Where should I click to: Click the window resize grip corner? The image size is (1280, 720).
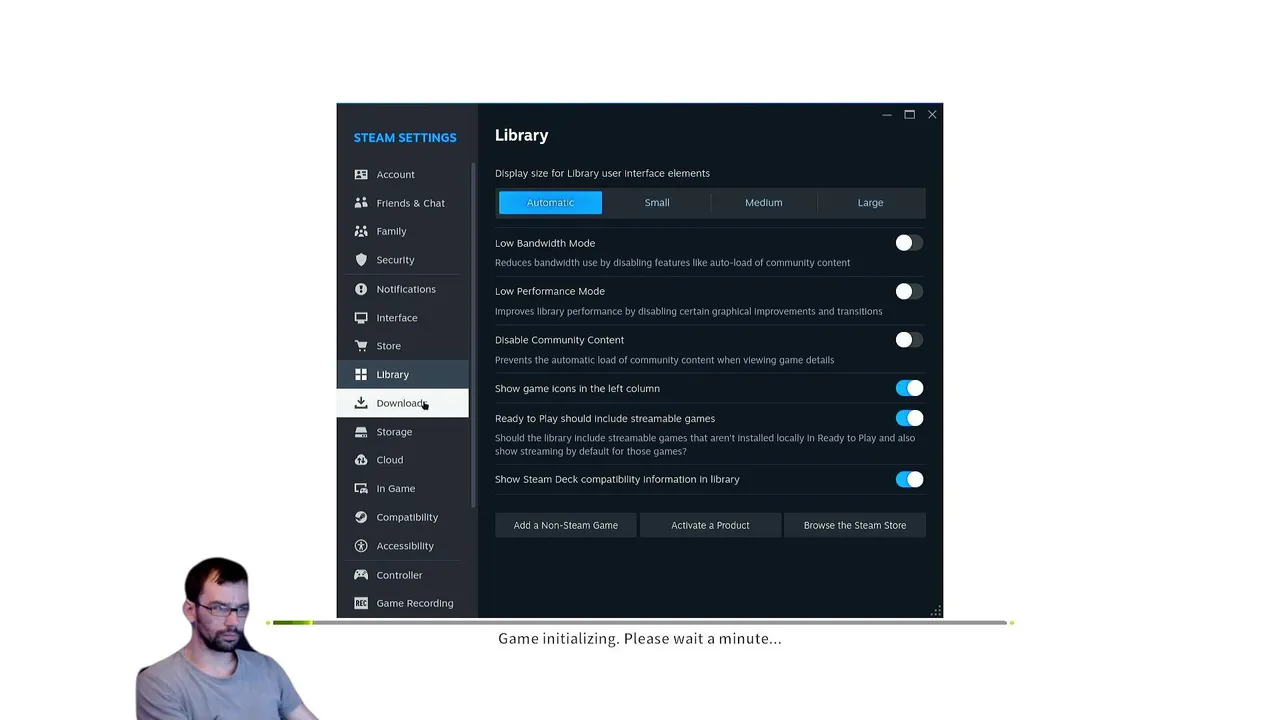[x=936, y=611]
